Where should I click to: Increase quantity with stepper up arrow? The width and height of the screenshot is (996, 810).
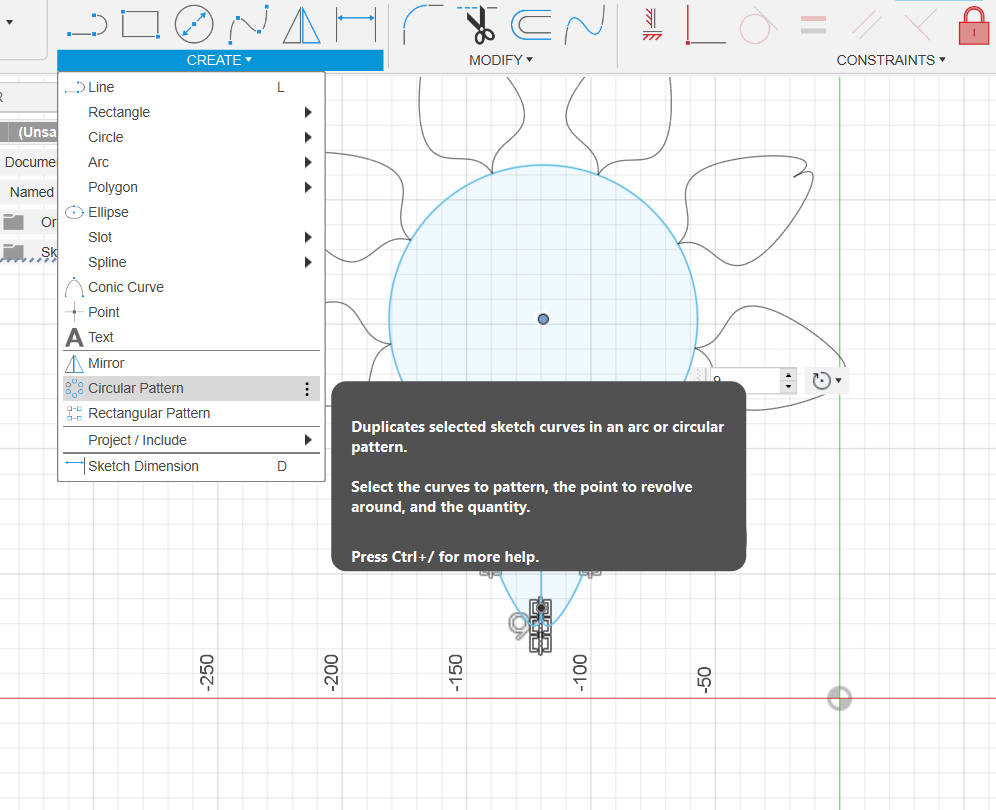click(x=788, y=375)
